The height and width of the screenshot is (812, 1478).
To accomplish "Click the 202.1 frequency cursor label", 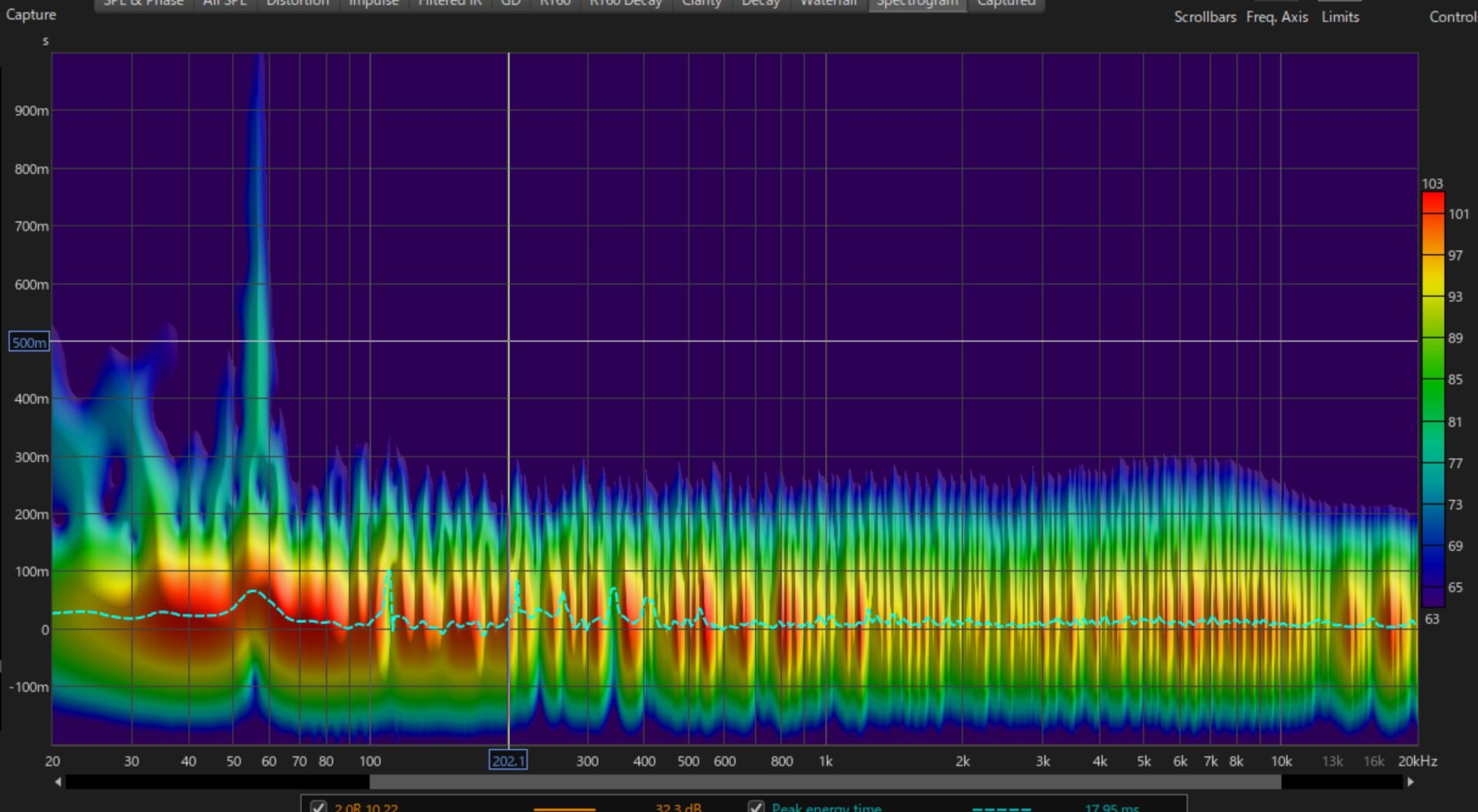I will 508,761.
